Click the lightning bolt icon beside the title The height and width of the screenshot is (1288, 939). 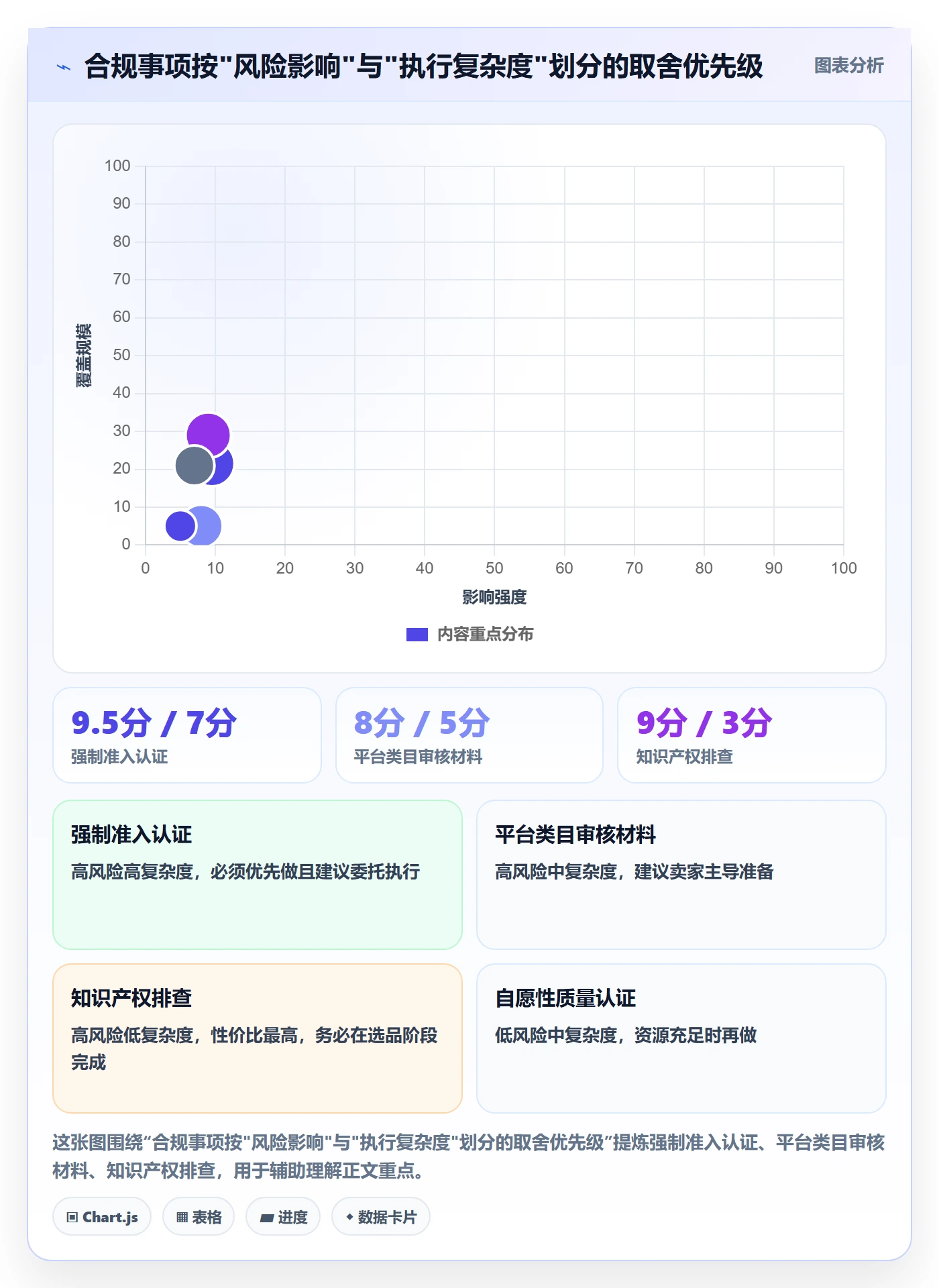click(x=64, y=67)
